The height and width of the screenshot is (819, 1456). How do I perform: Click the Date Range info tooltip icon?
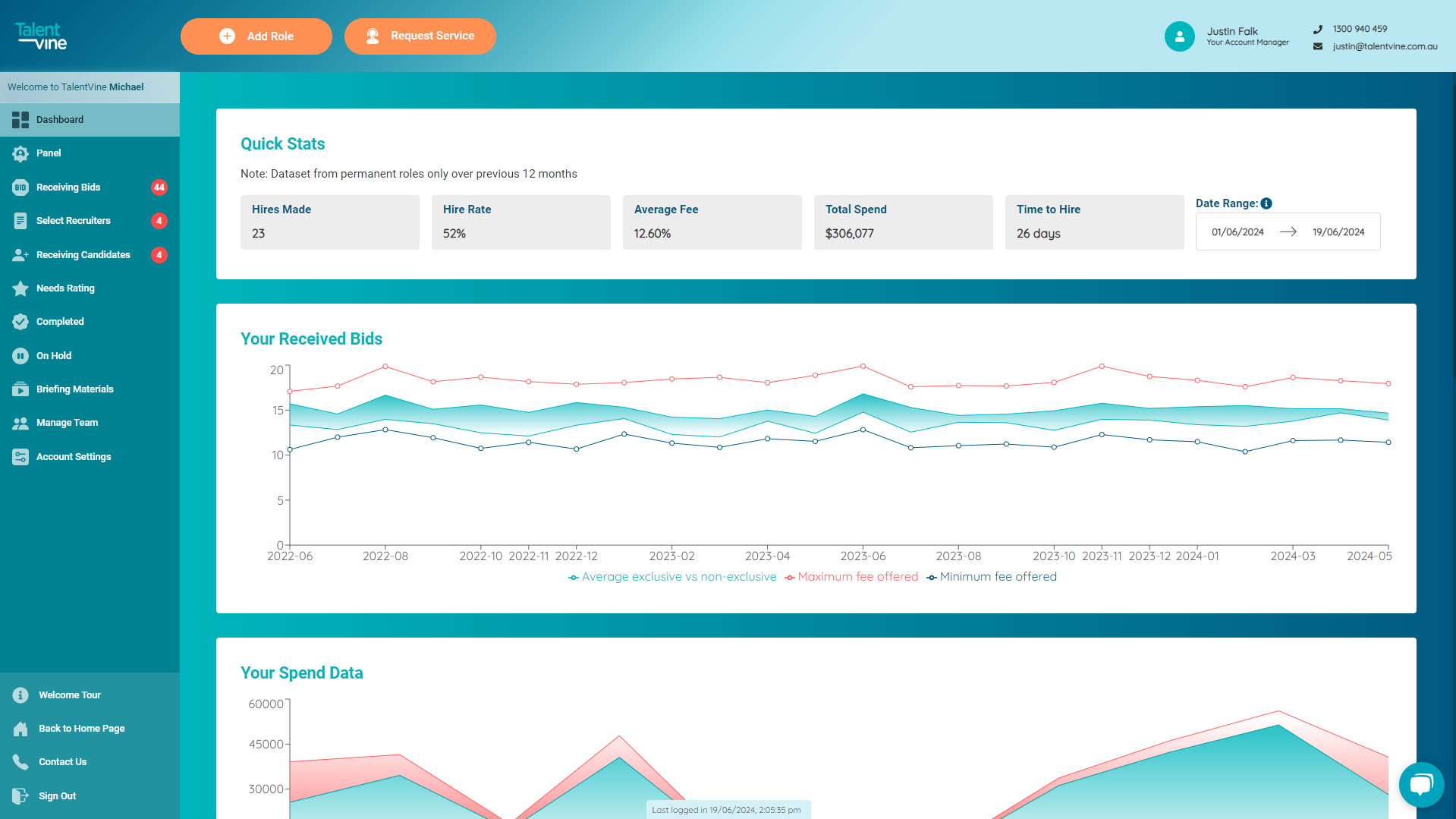coord(1266,203)
